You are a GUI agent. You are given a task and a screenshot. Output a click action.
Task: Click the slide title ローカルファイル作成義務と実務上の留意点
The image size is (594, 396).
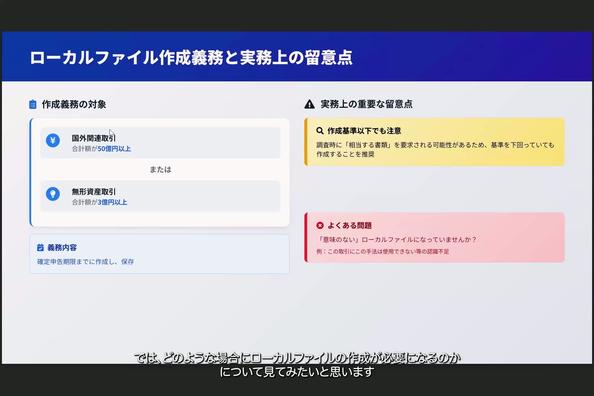[191, 58]
